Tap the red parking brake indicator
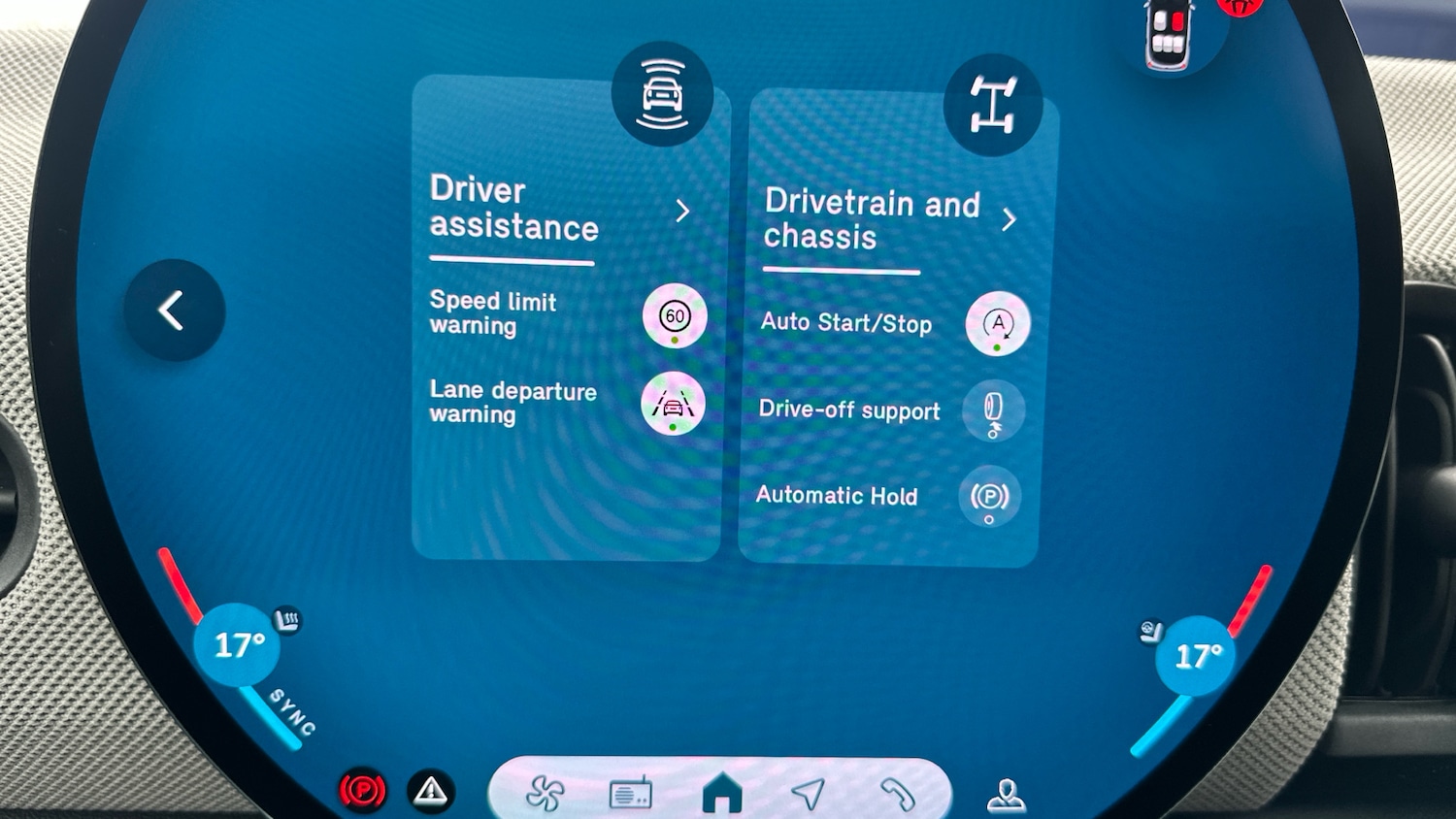 362,791
